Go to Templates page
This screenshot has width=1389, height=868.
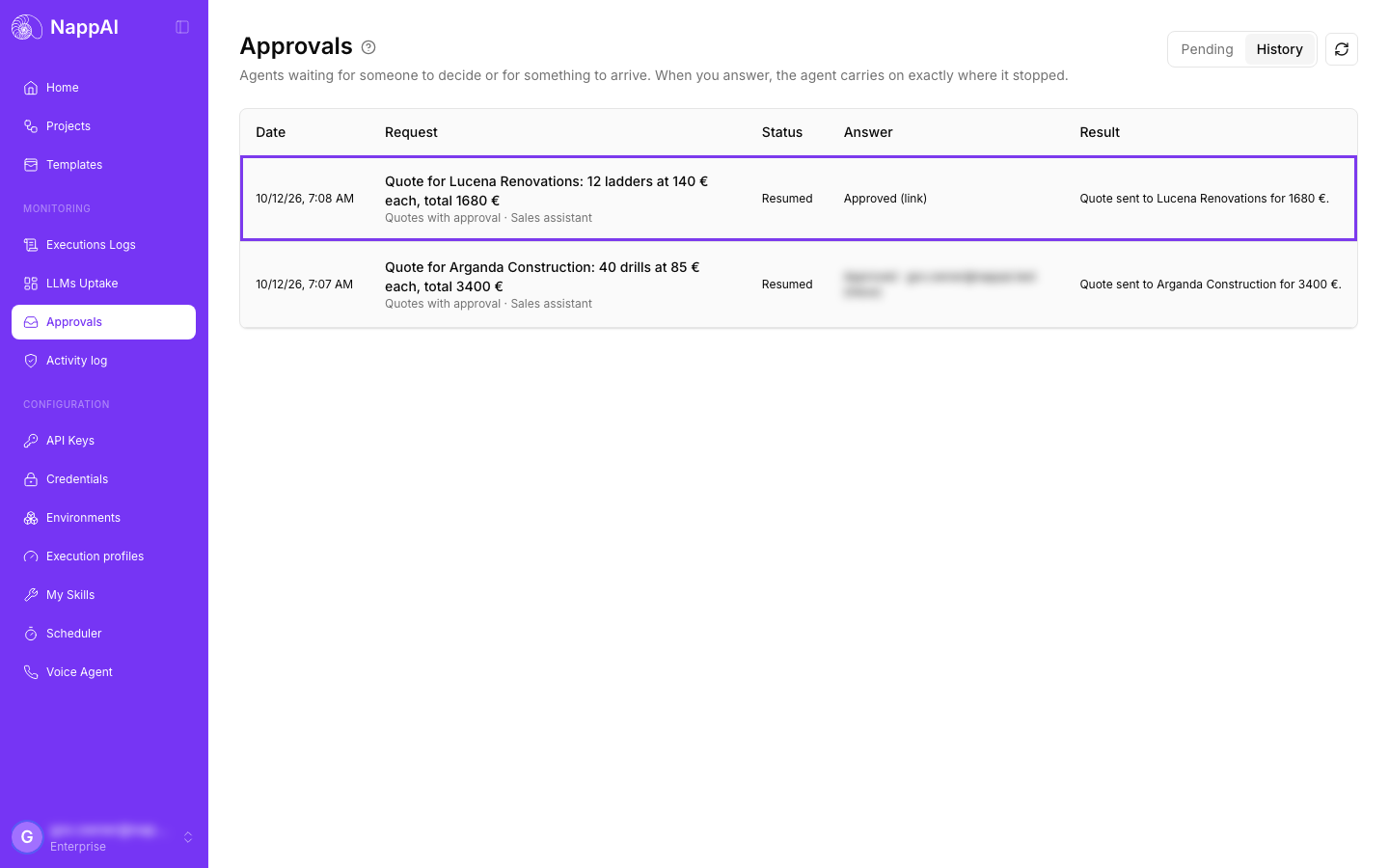tap(103, 165)
